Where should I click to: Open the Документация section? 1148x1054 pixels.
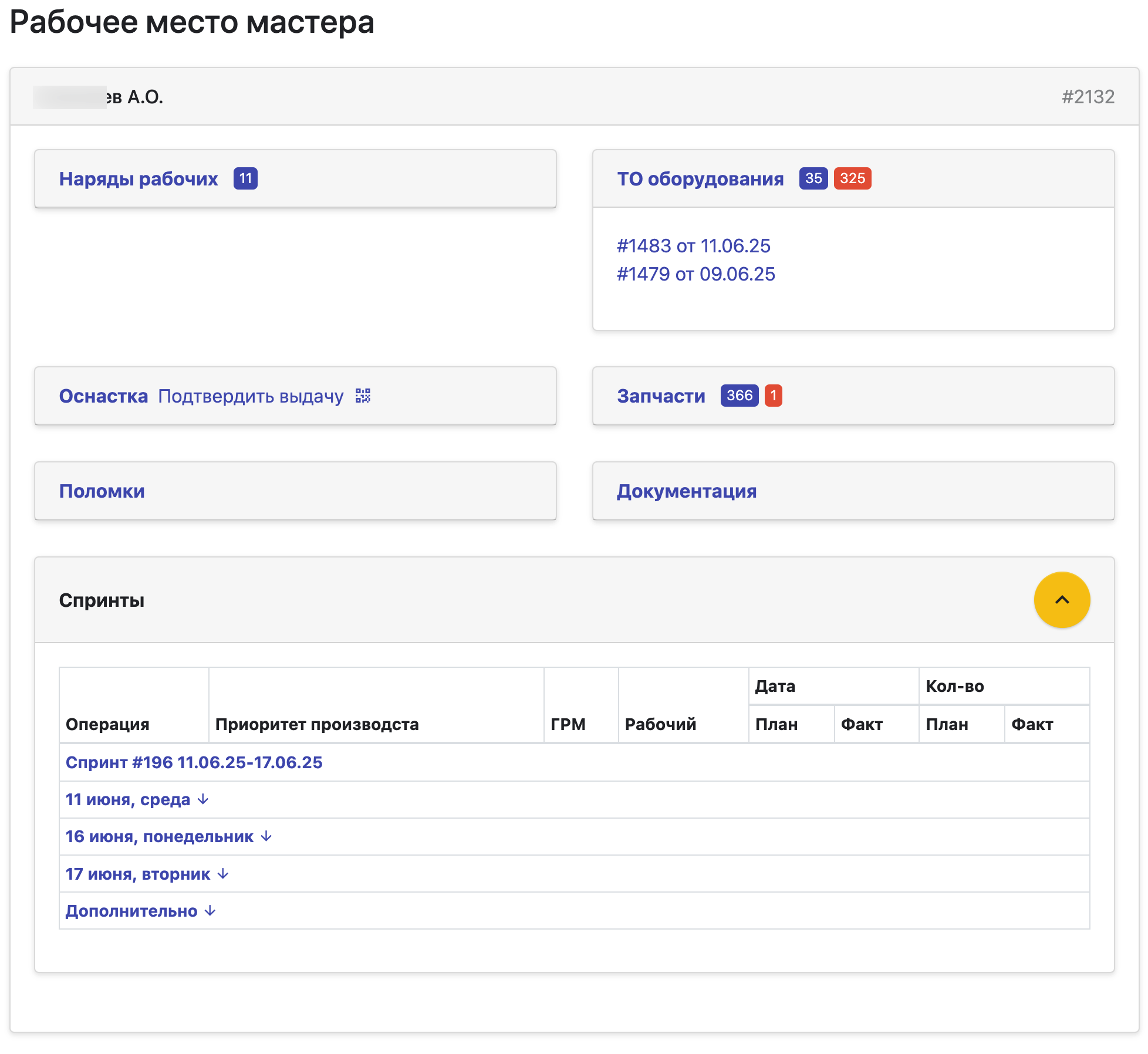[687, 491]
